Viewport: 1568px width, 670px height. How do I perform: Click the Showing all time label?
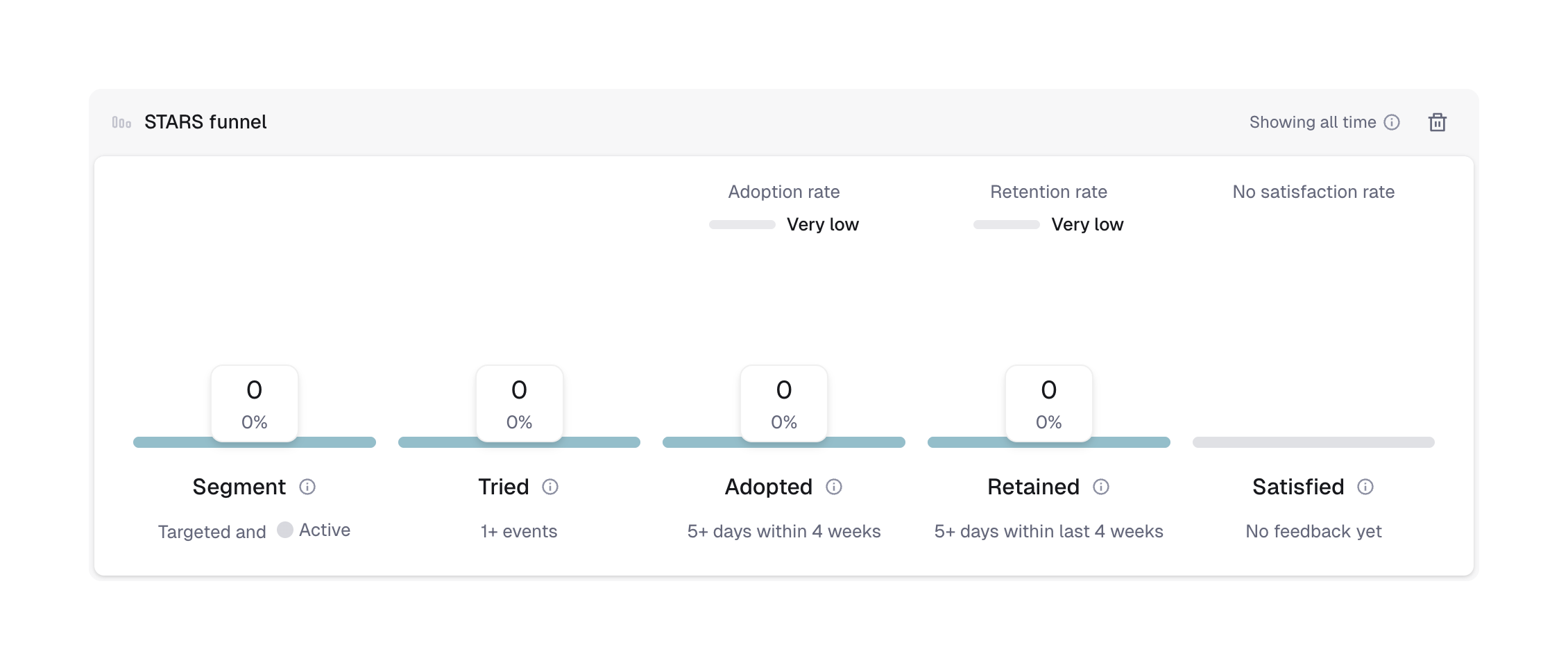1312,122
